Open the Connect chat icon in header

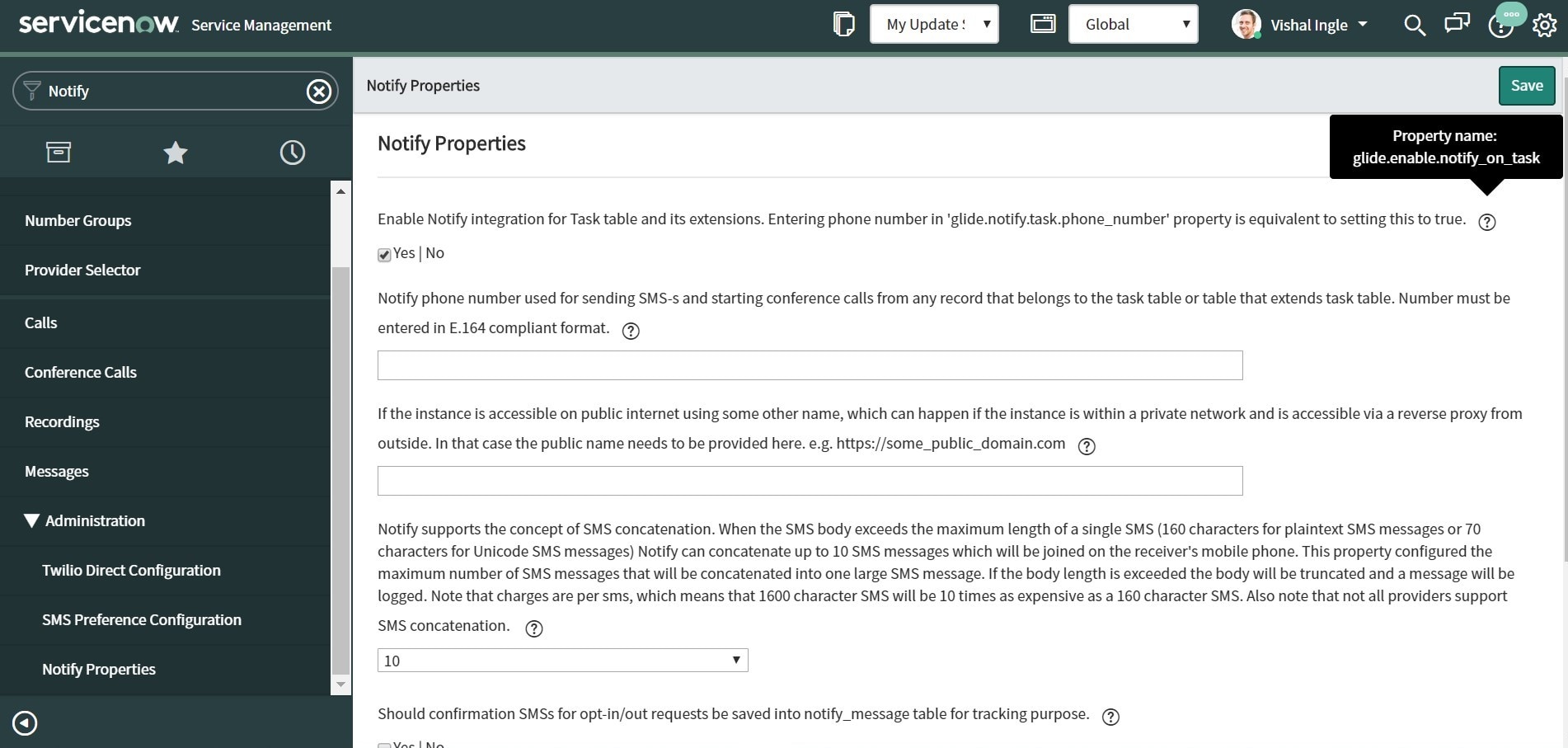click(x=1457, y=23)
